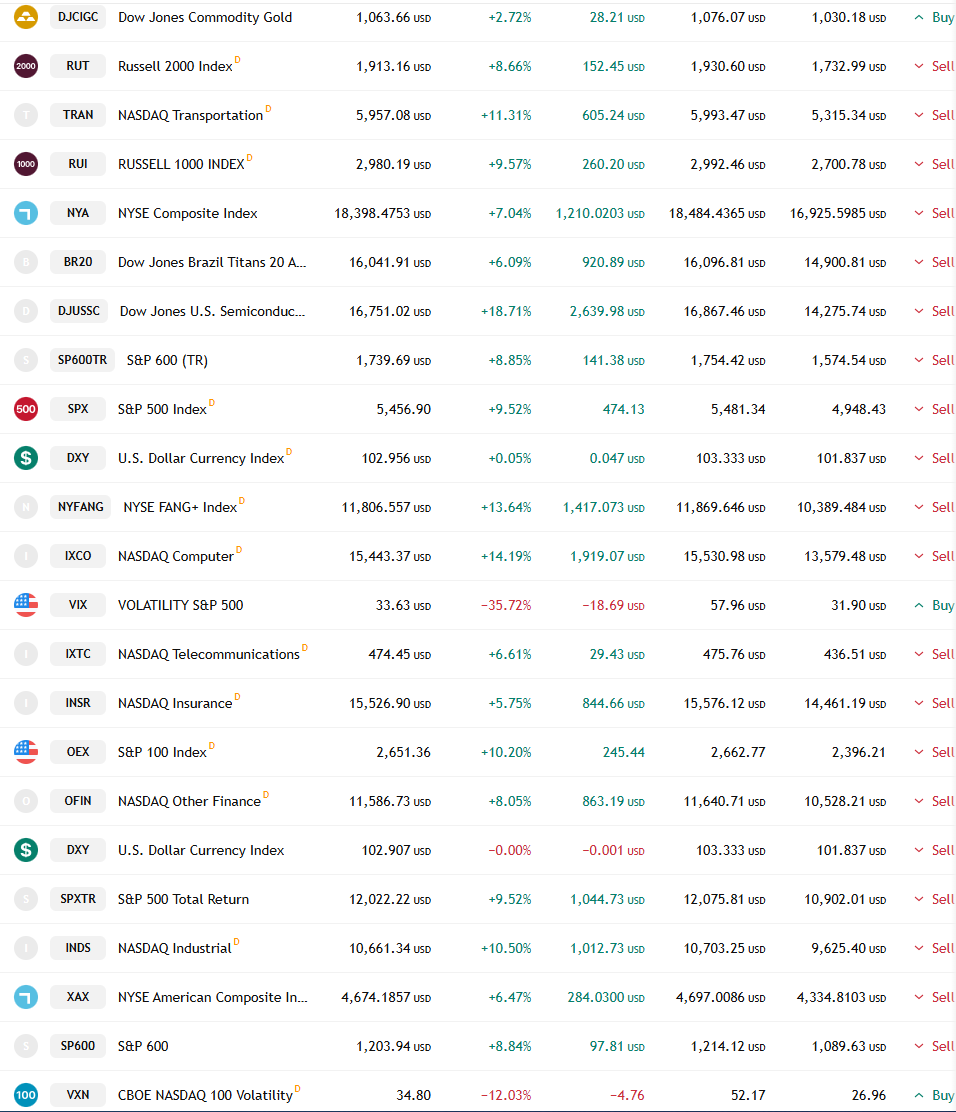Screen dimensions: 956x1112
Task: Open NASDAQ Telecommunications name link
Action: (209, 653)
